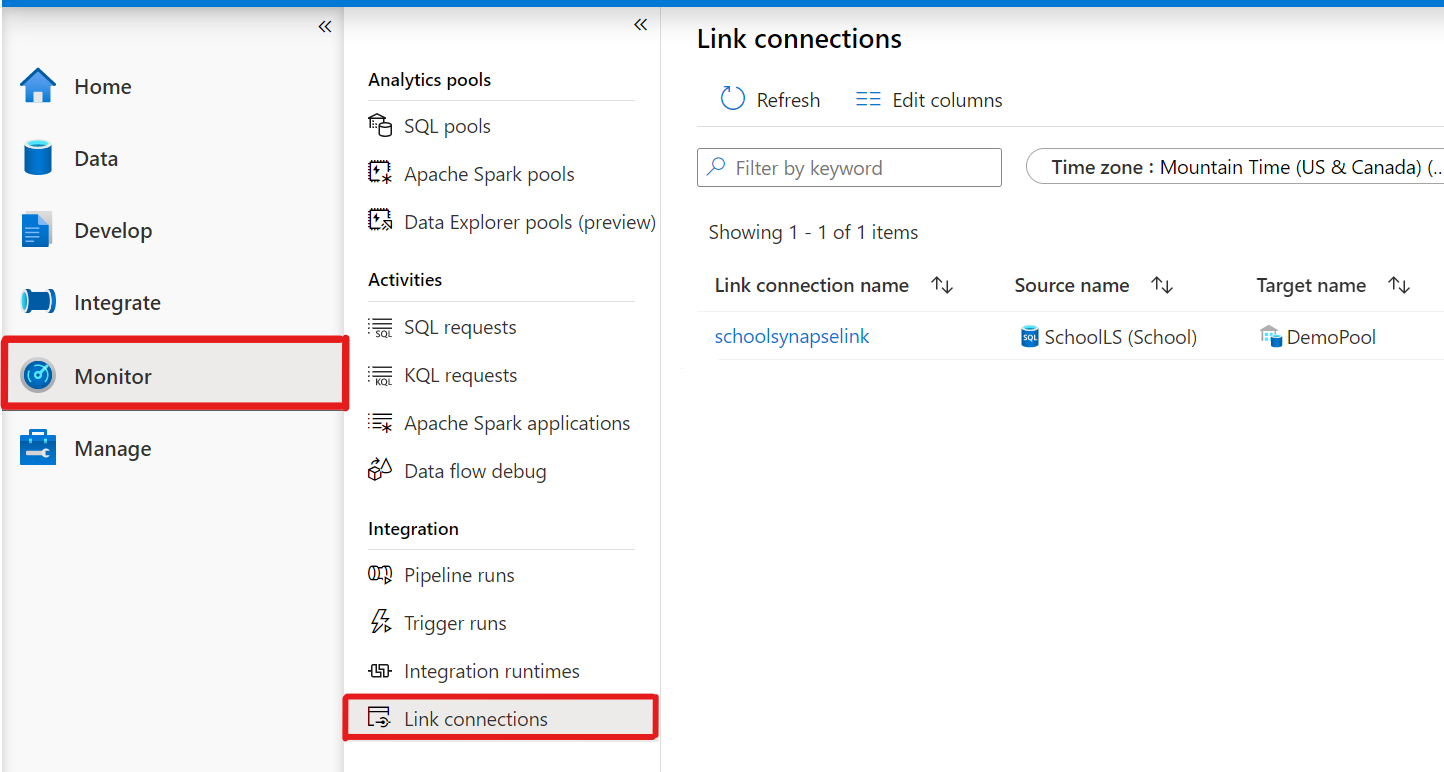This screenshot has height=772, width=1444.
Task: Select Pipeline runs under Integration
Action: [x=459, y=575]
